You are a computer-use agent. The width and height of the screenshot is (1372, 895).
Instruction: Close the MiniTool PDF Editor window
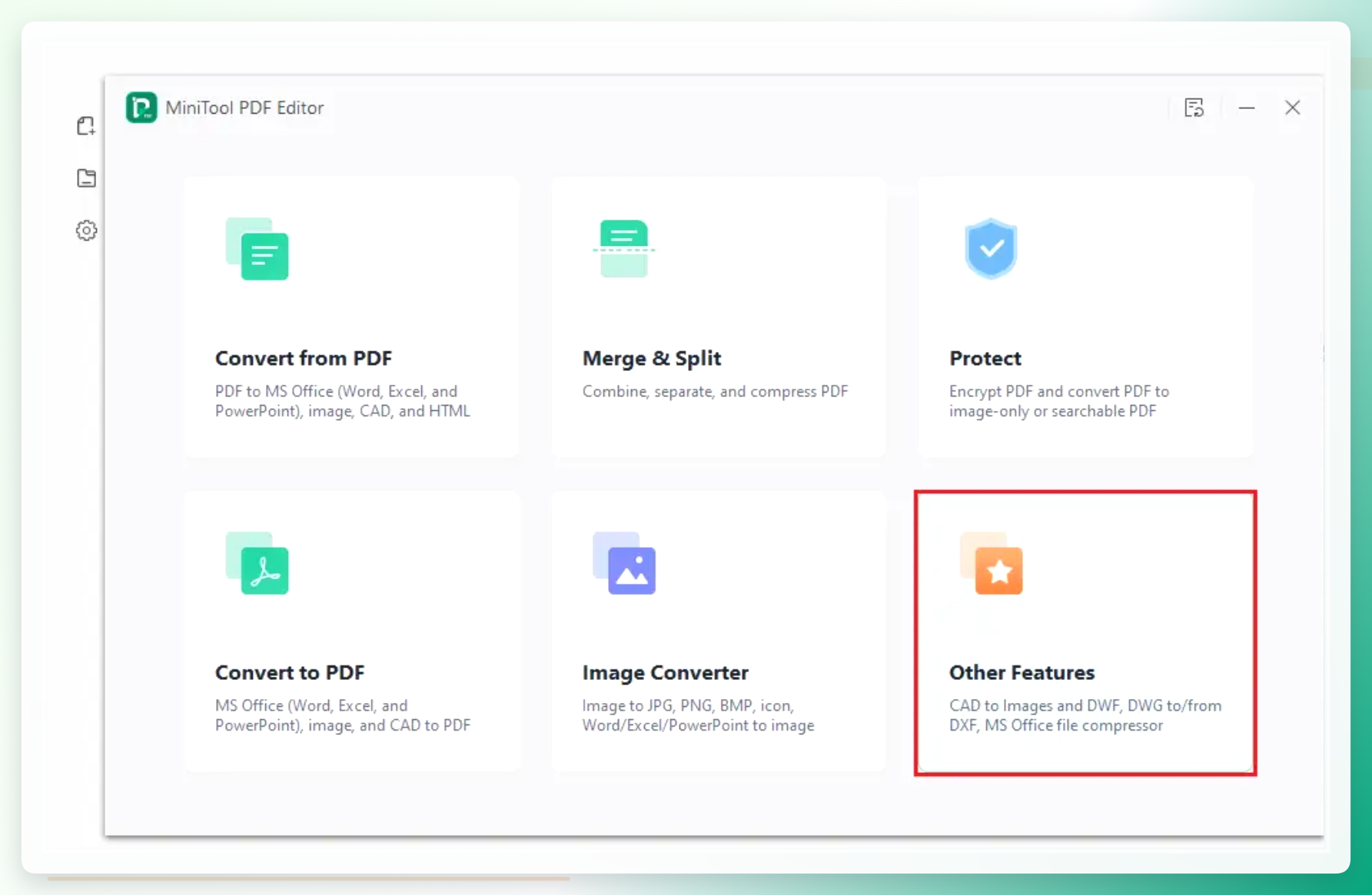(1293, 108)
